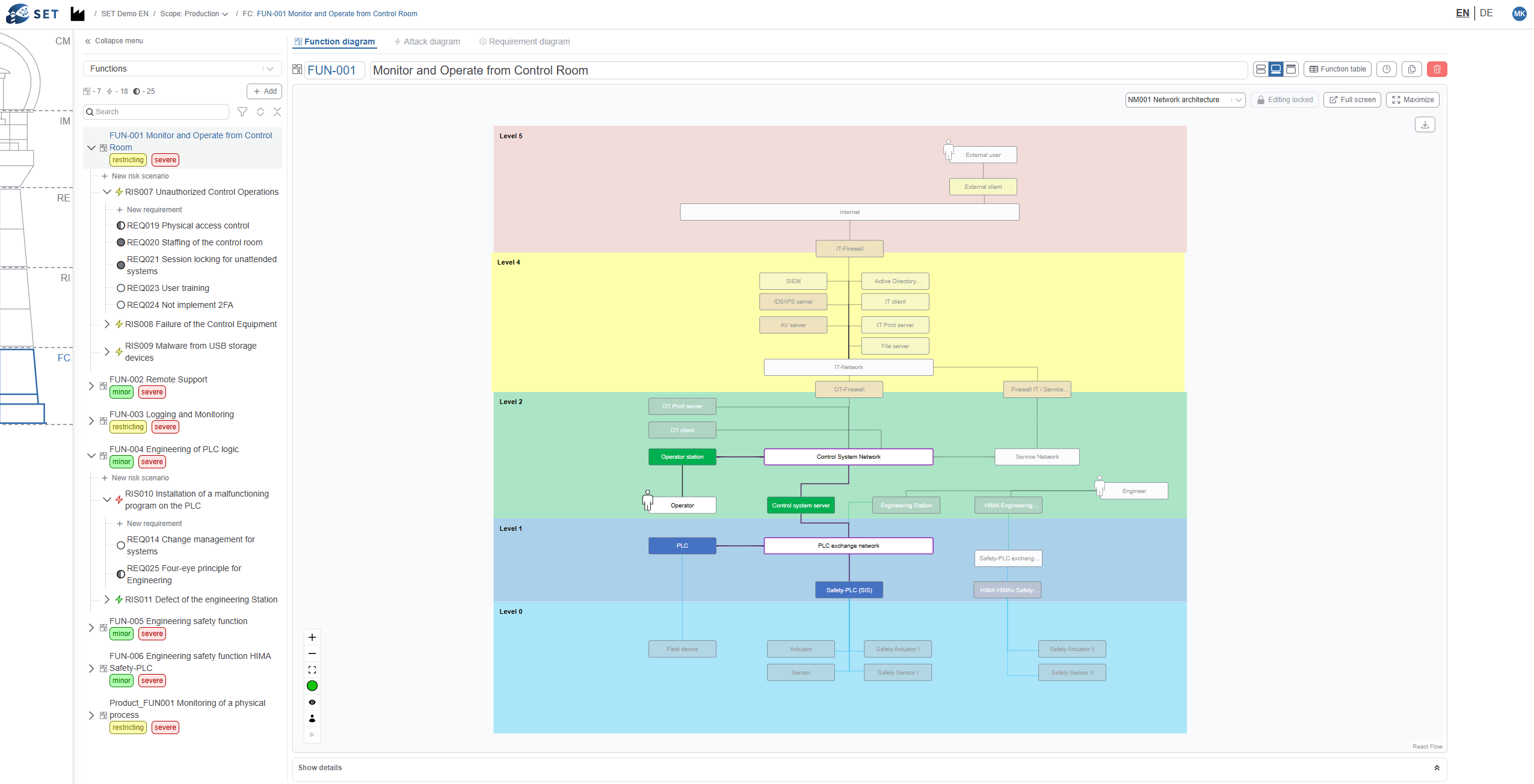Click the lightning icon for RIS007
The image size is (1534, 784).
coord(119,192)
